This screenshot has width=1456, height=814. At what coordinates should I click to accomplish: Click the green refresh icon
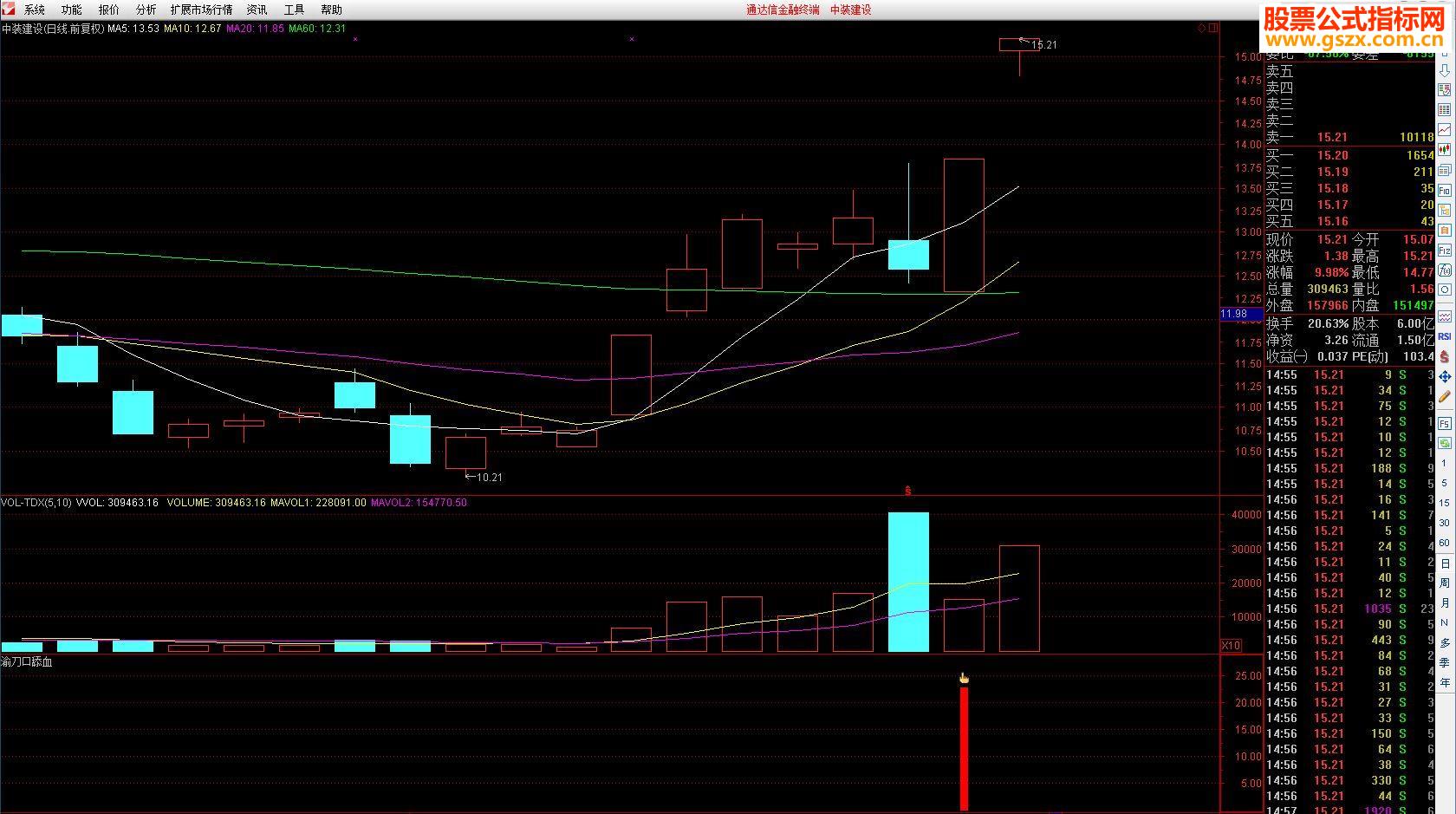1445,443
